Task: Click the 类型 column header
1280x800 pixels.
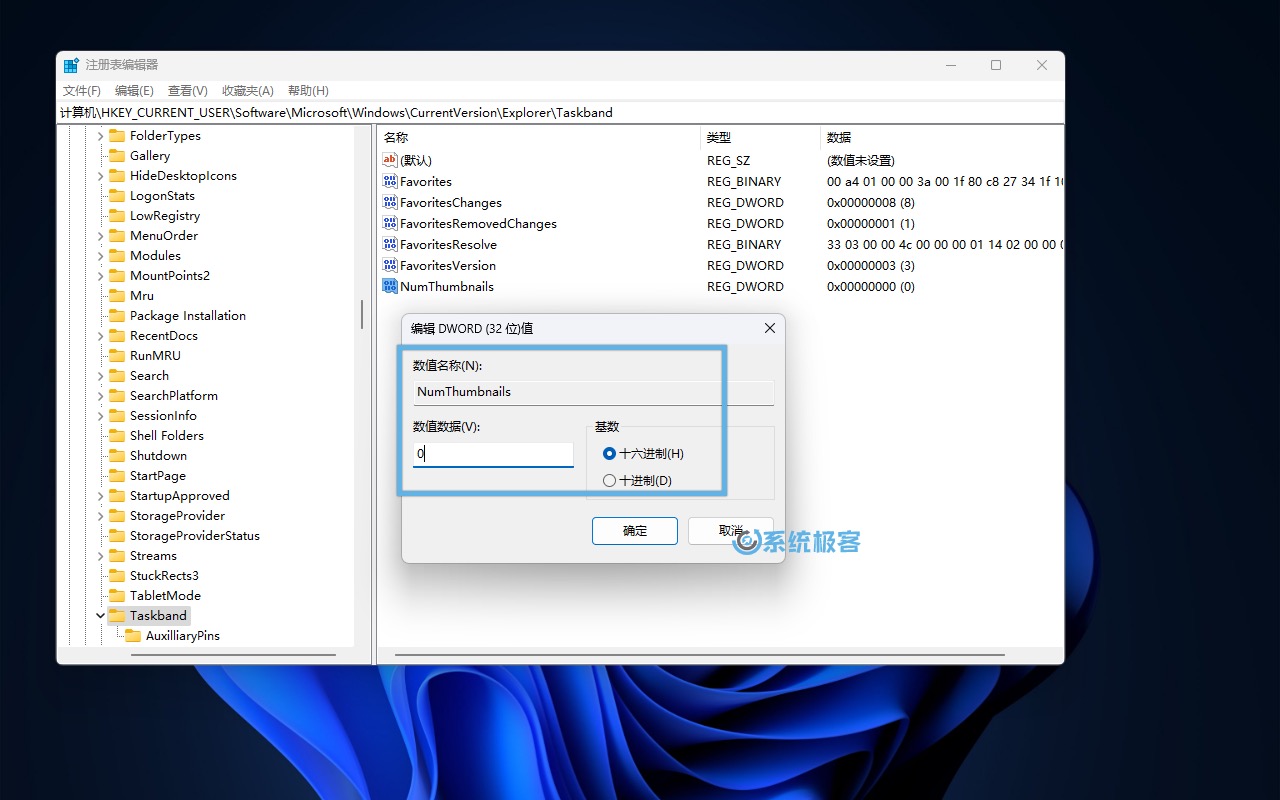Action: 760,138
